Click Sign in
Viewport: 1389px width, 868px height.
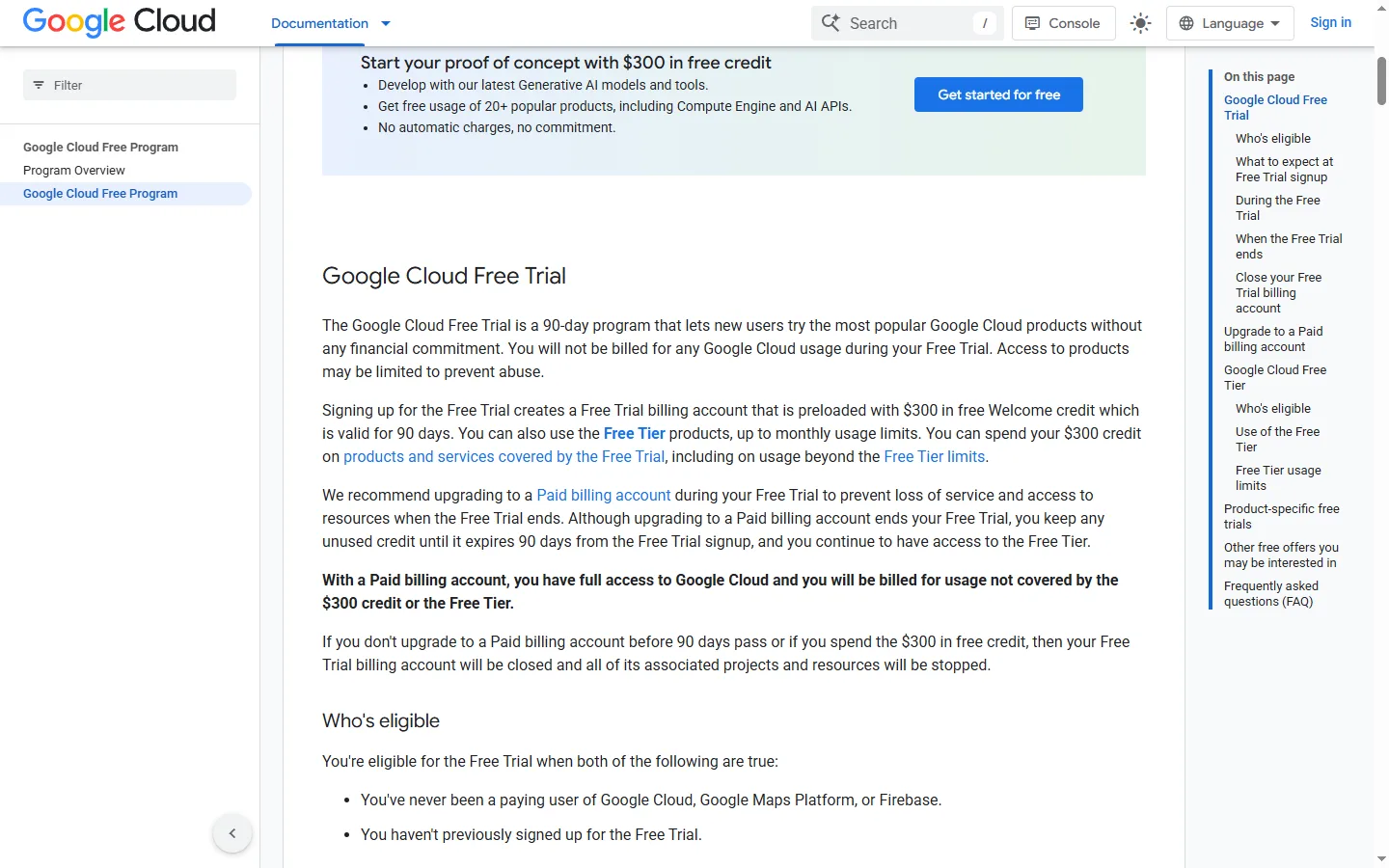click(x=1330, y=22)
